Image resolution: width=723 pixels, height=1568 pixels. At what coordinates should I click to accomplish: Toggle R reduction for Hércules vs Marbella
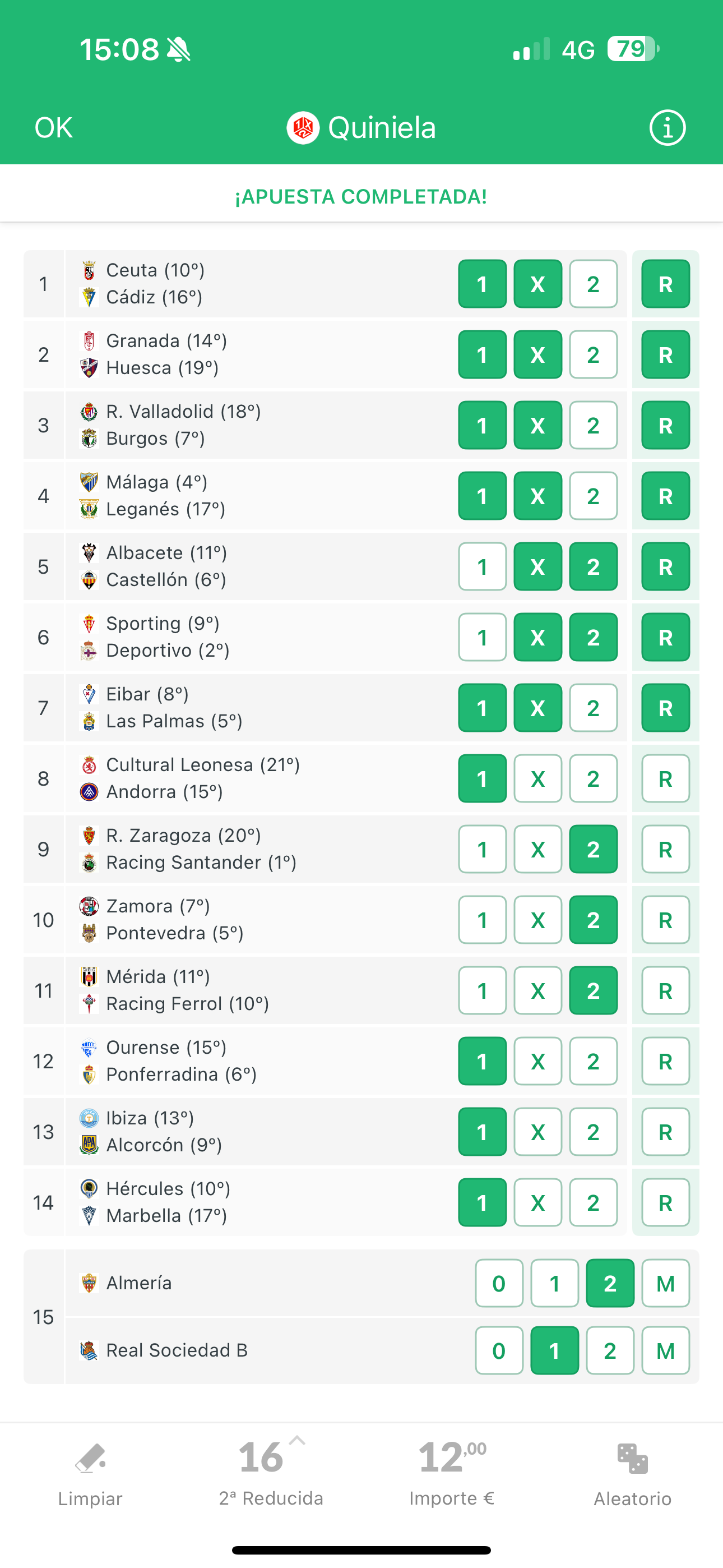pos(665,1202)
